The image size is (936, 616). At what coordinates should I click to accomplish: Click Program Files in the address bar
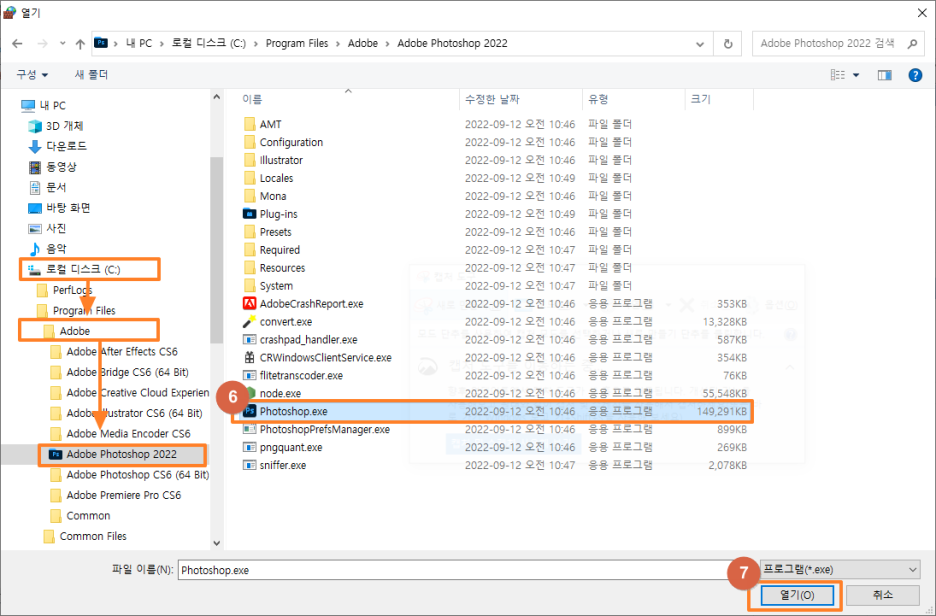297,44
